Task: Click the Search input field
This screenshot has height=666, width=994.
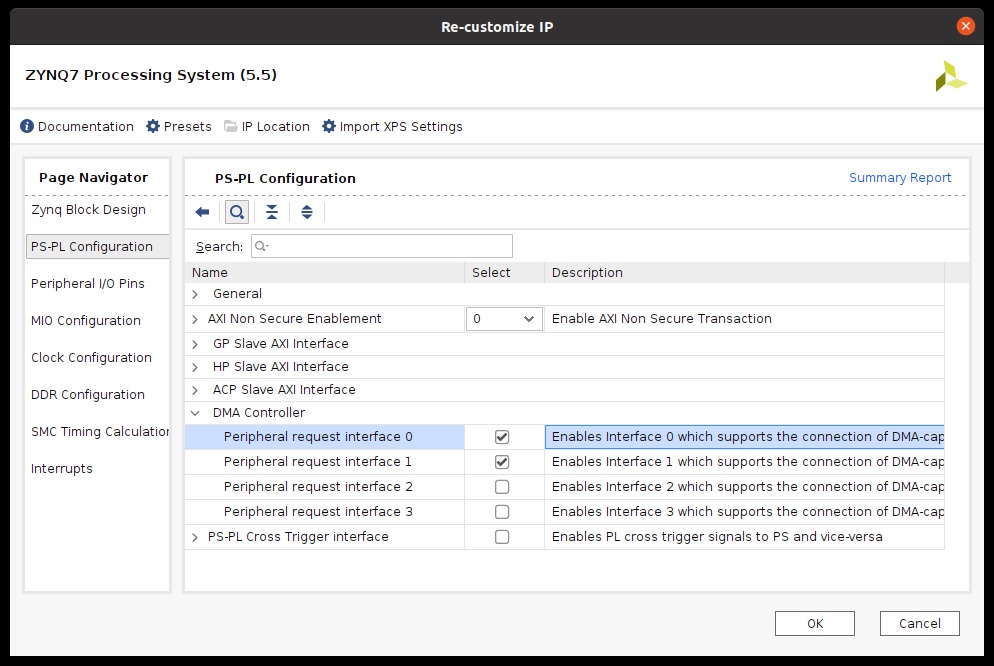Action: [382, 246]
